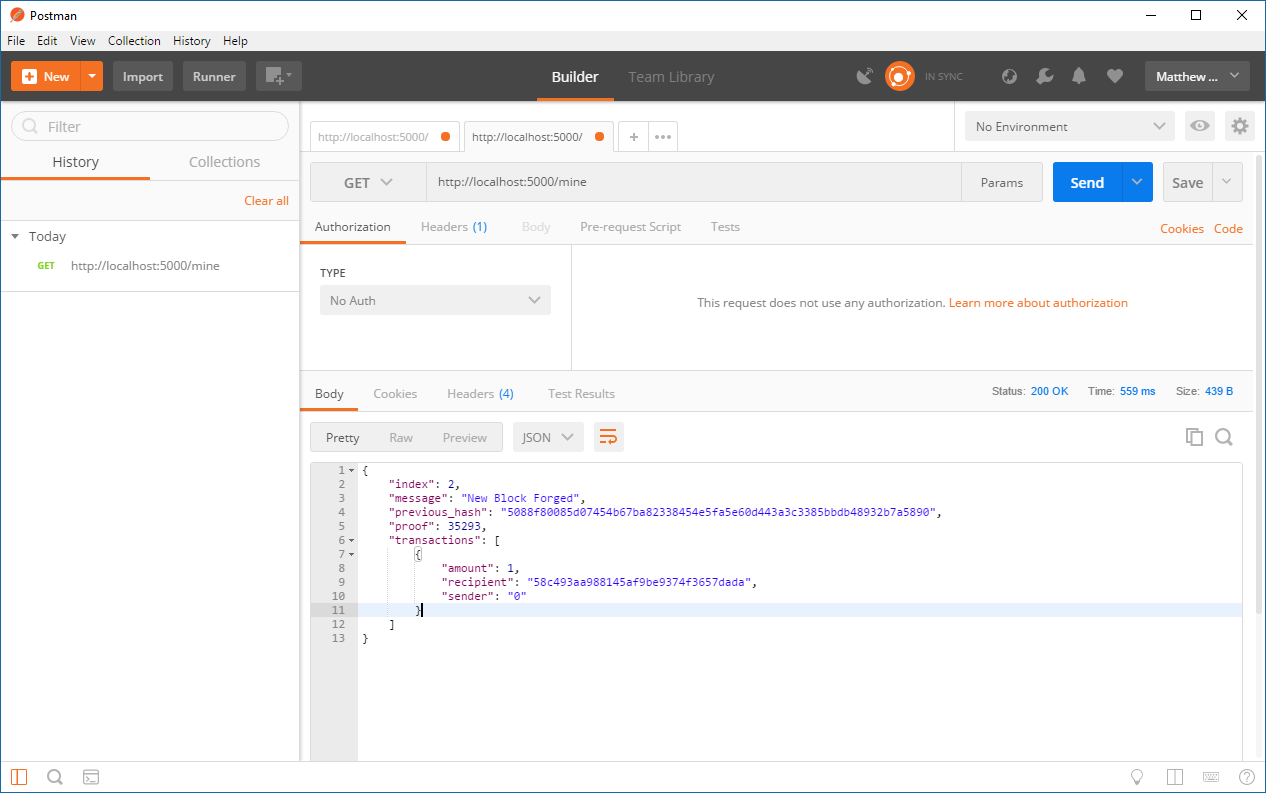Select the Authorization tab

pyautogui.click(x=353, y=227)
